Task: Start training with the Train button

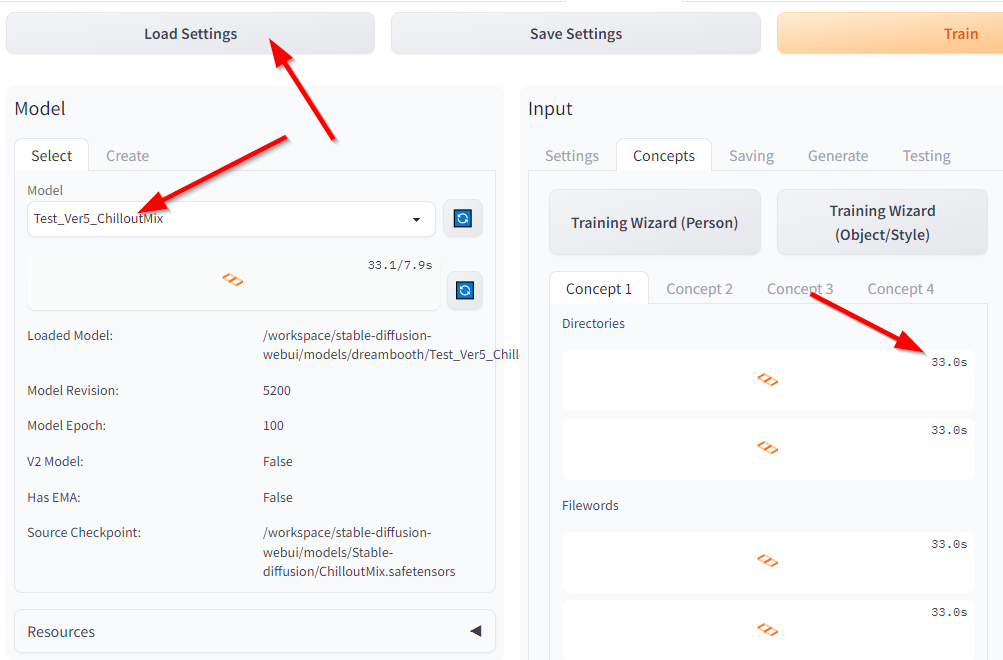Action: 890,34
